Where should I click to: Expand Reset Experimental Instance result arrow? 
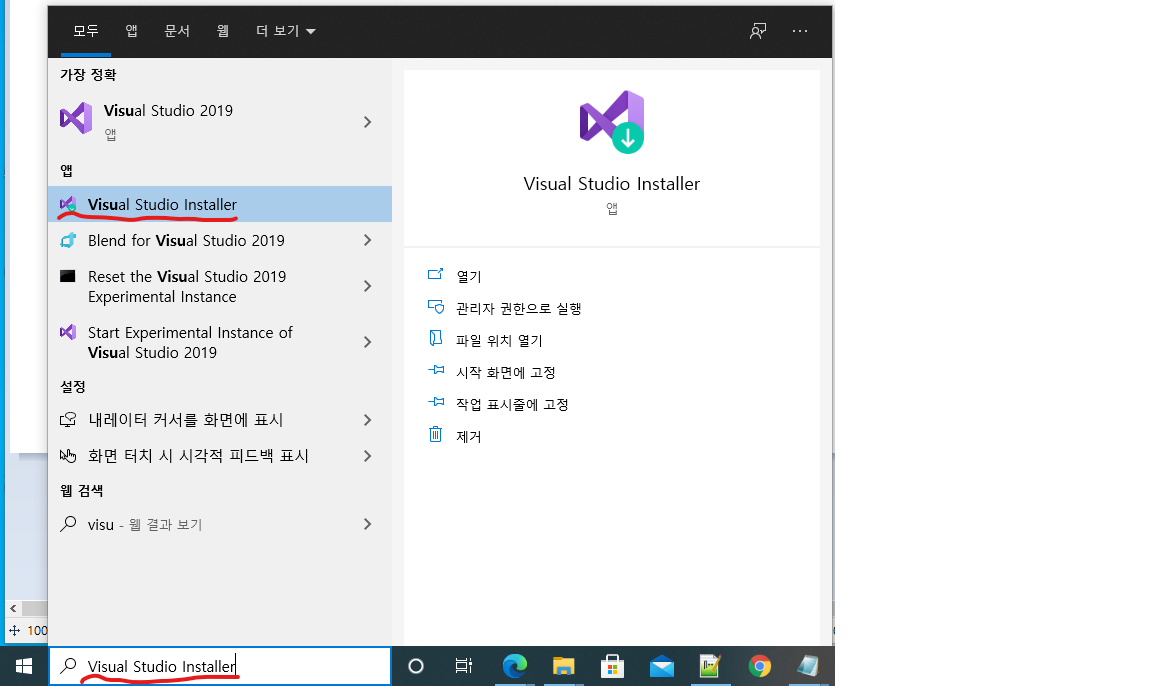coord(367,286)
